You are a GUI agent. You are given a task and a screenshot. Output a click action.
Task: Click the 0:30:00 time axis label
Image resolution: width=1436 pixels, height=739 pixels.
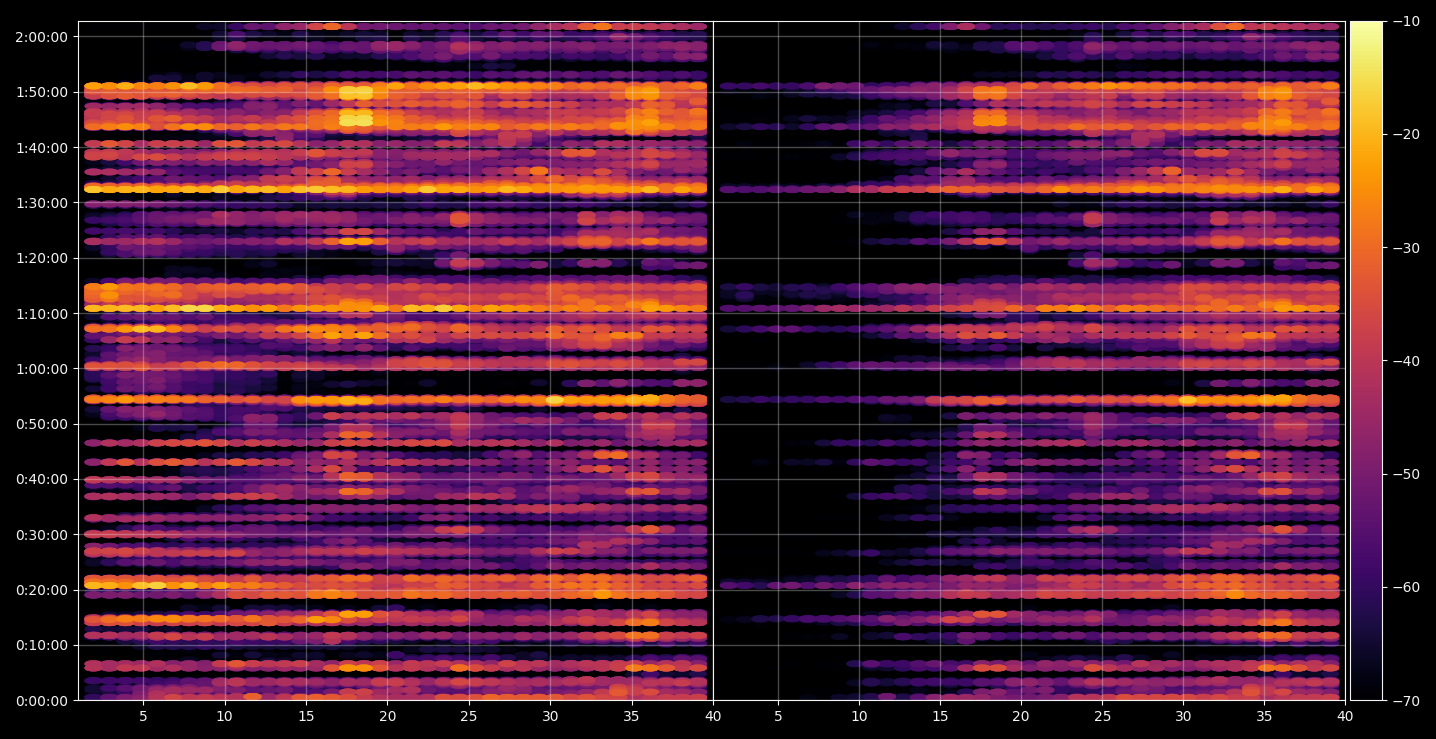[x=40, y=534]
